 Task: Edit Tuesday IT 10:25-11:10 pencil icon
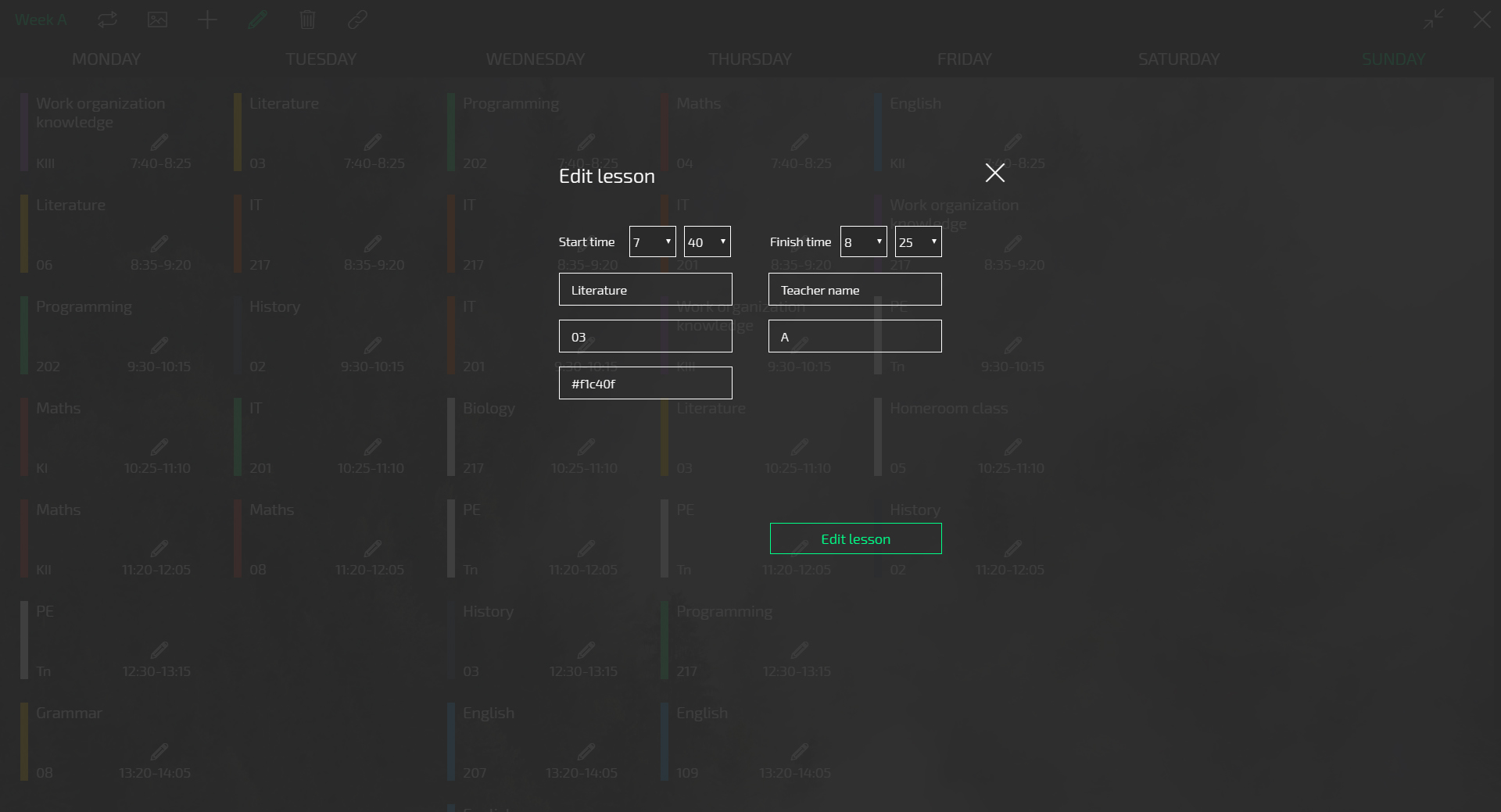373,447
